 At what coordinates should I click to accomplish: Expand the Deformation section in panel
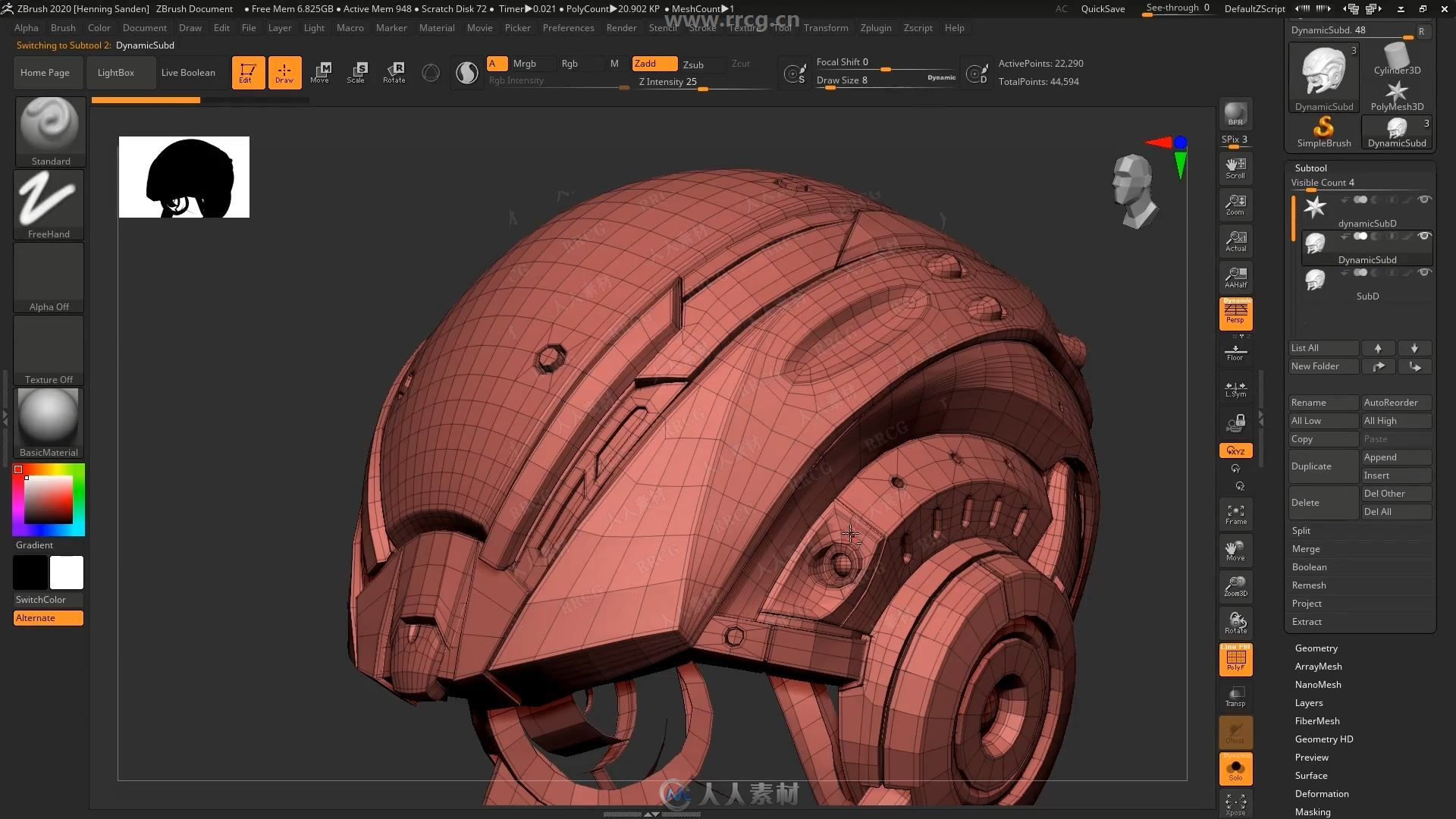coord(1322,793)
